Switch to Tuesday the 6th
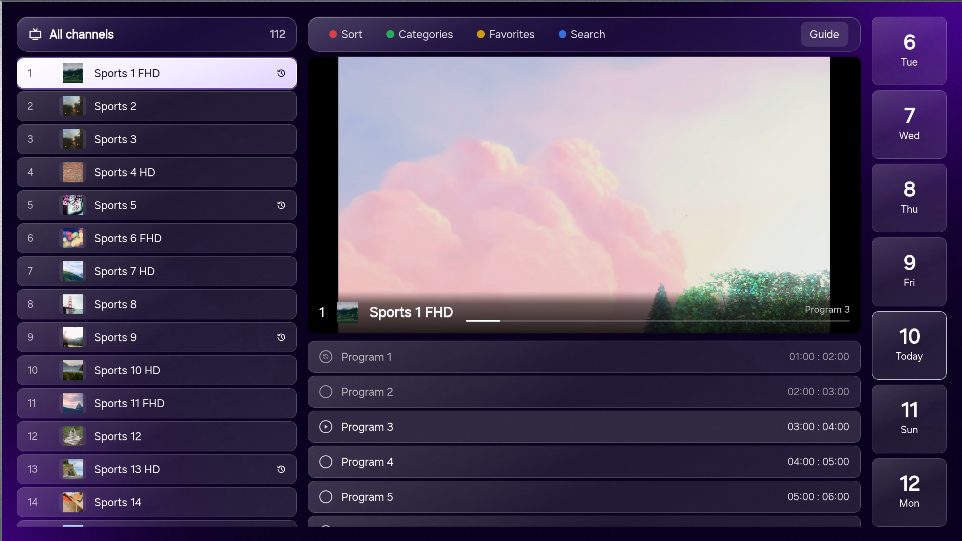Viewport: 962px width, 541px height. (x=909, y=51)
